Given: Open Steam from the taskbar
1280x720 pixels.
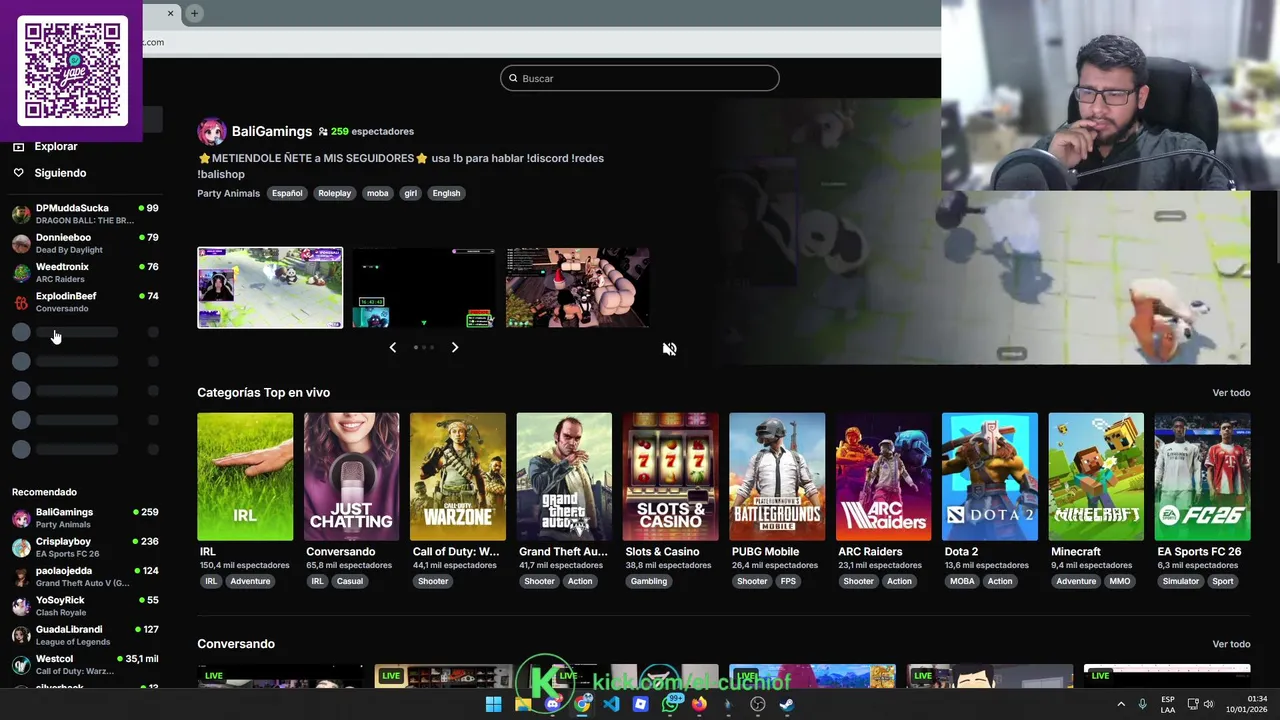Looking at the screenshot, I should coord(787,704).
